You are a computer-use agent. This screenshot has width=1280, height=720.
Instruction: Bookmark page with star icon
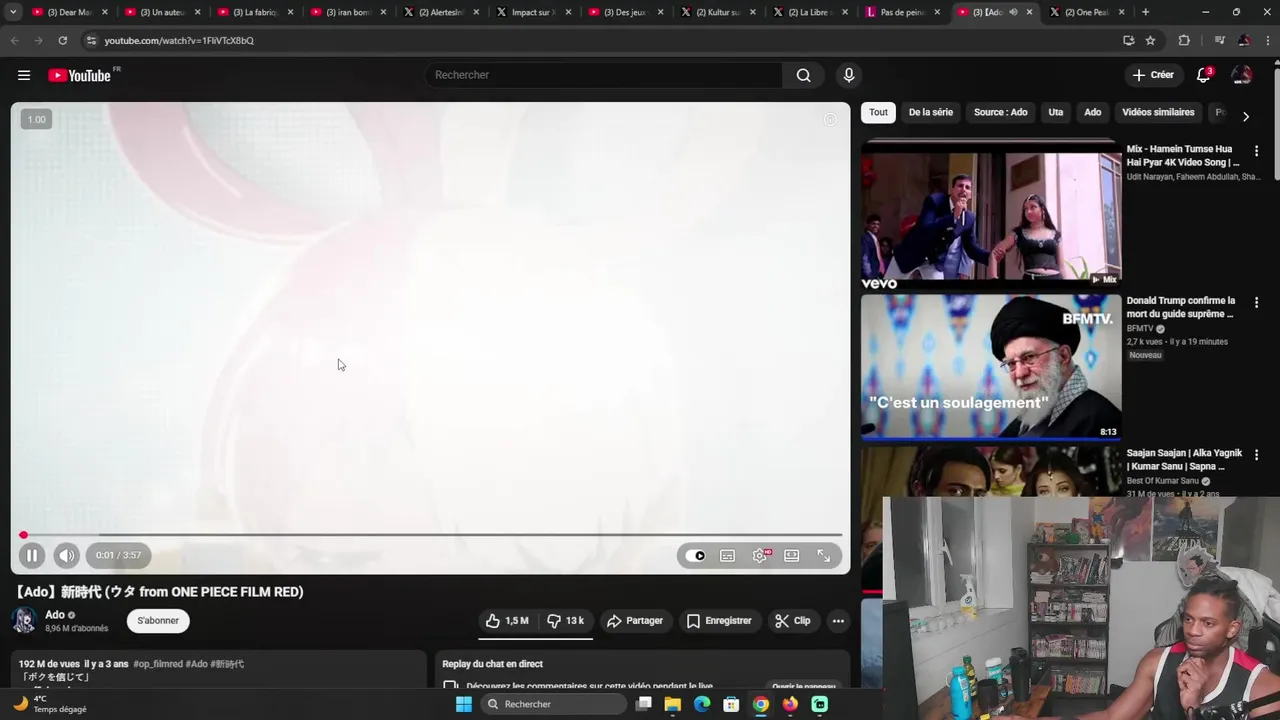coord(1151,40)
